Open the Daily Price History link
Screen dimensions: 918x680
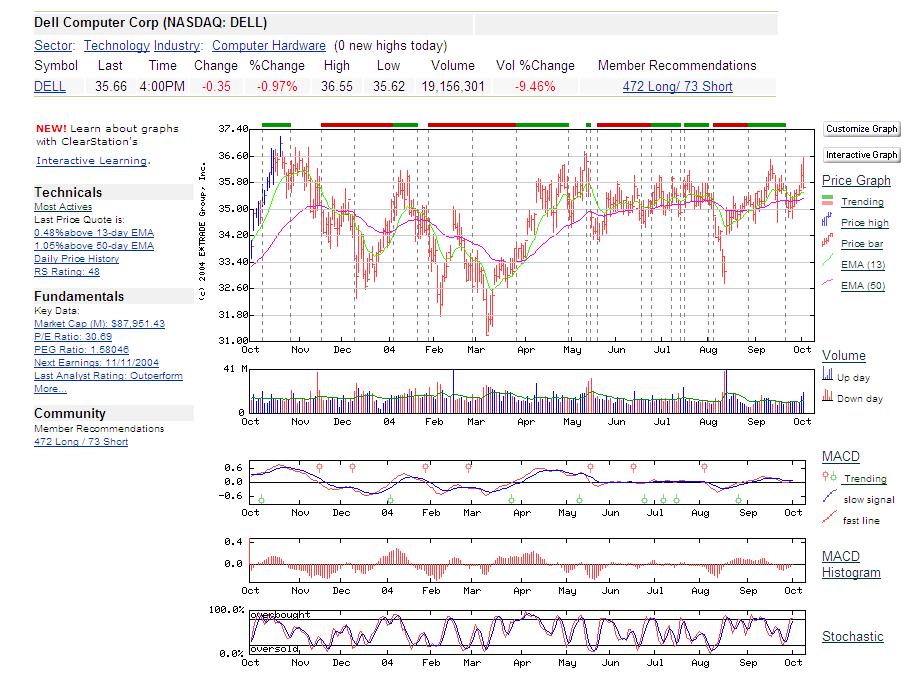pos(76,258)
